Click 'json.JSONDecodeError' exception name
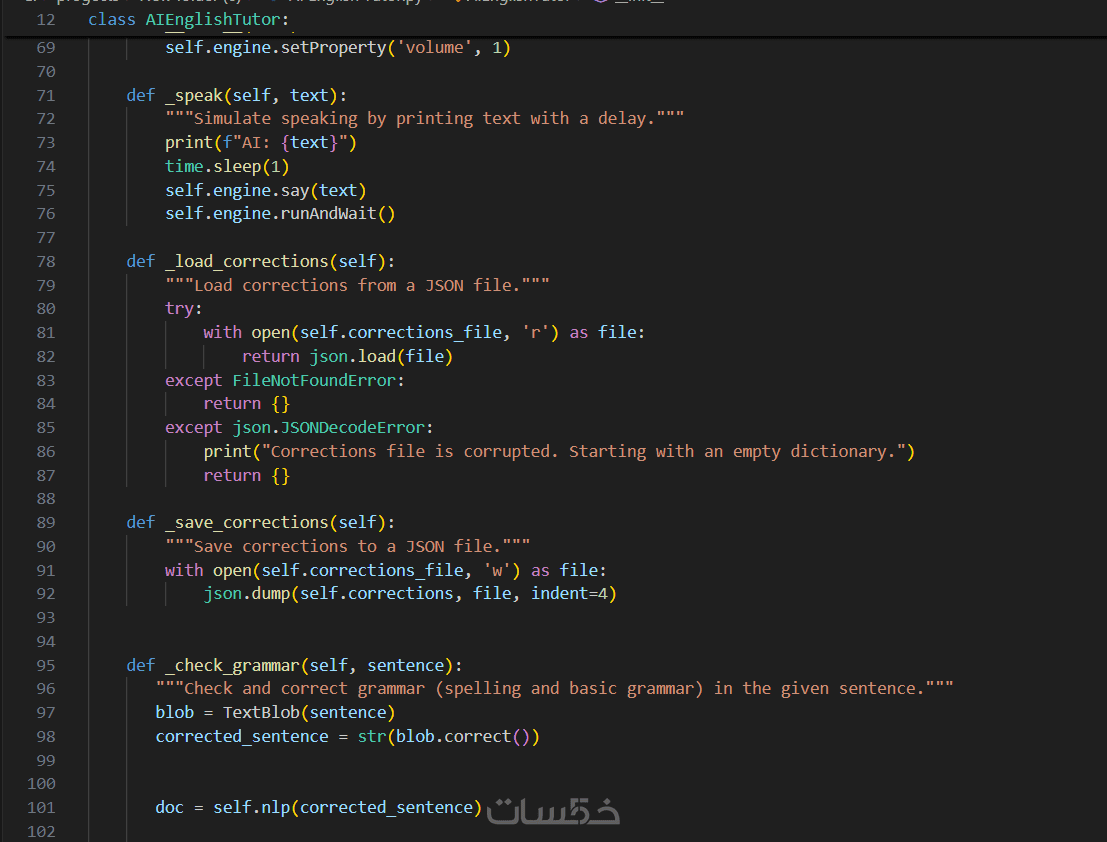Image resolution: width=1107 pixels, height=842 pixels. coord(329,428)
